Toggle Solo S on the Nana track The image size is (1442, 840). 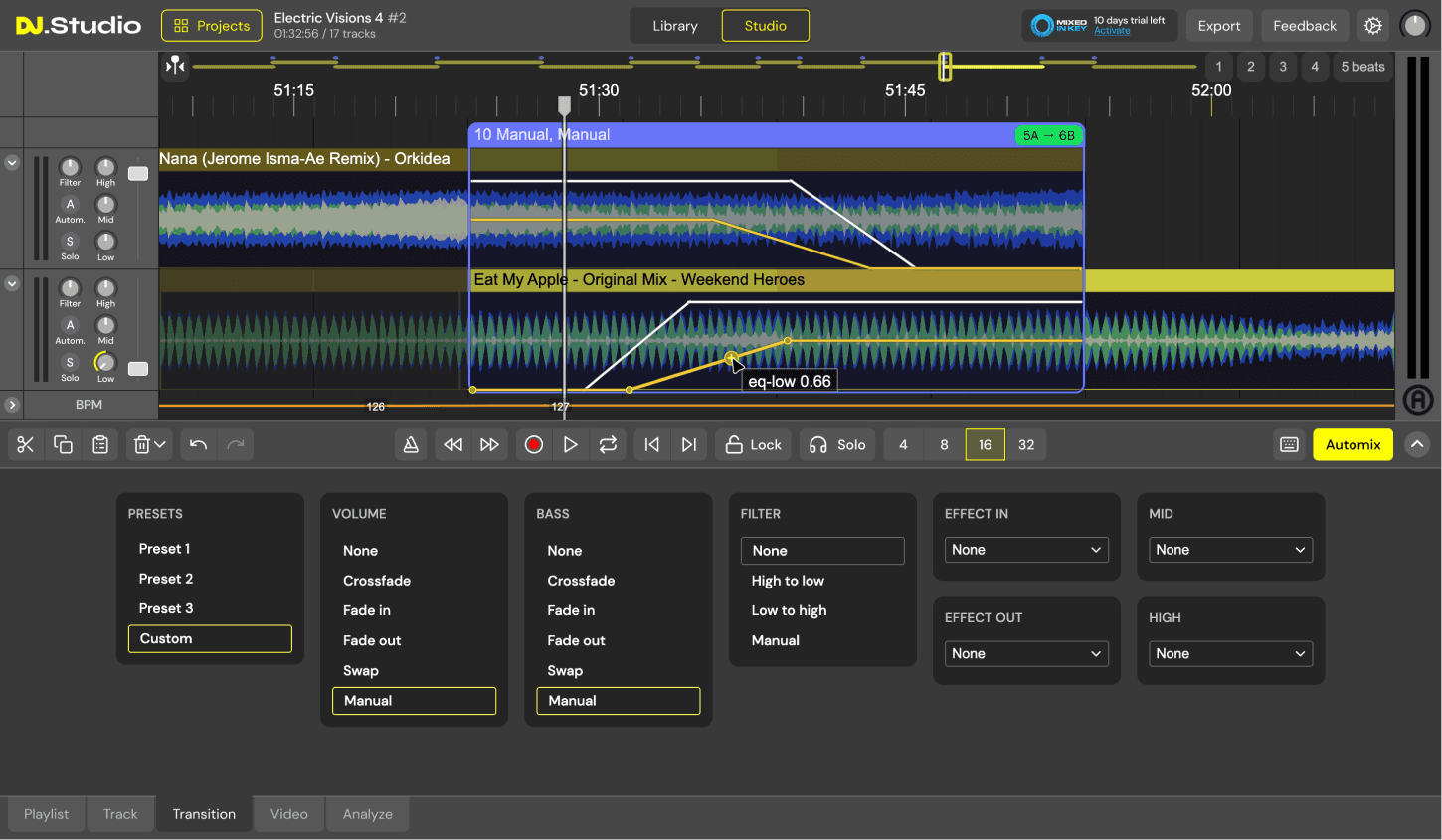tap(70, 242)
